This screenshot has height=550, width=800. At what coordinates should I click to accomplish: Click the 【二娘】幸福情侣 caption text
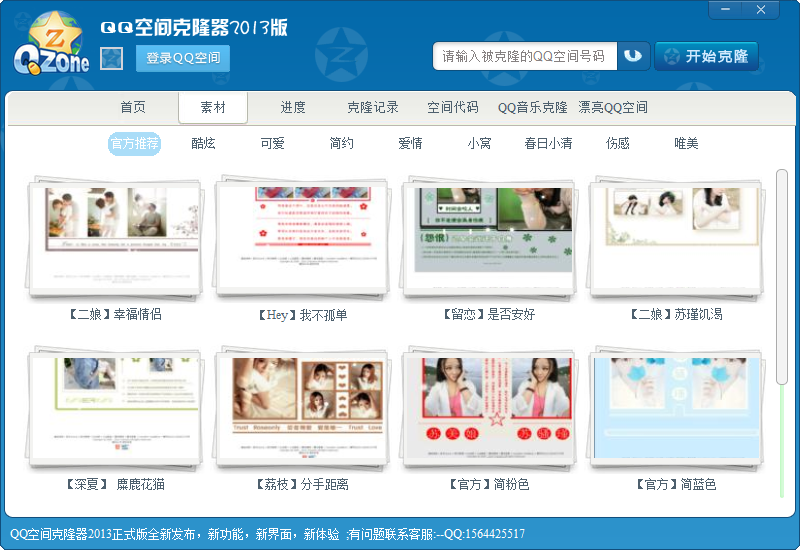click(x=115, y=314)
